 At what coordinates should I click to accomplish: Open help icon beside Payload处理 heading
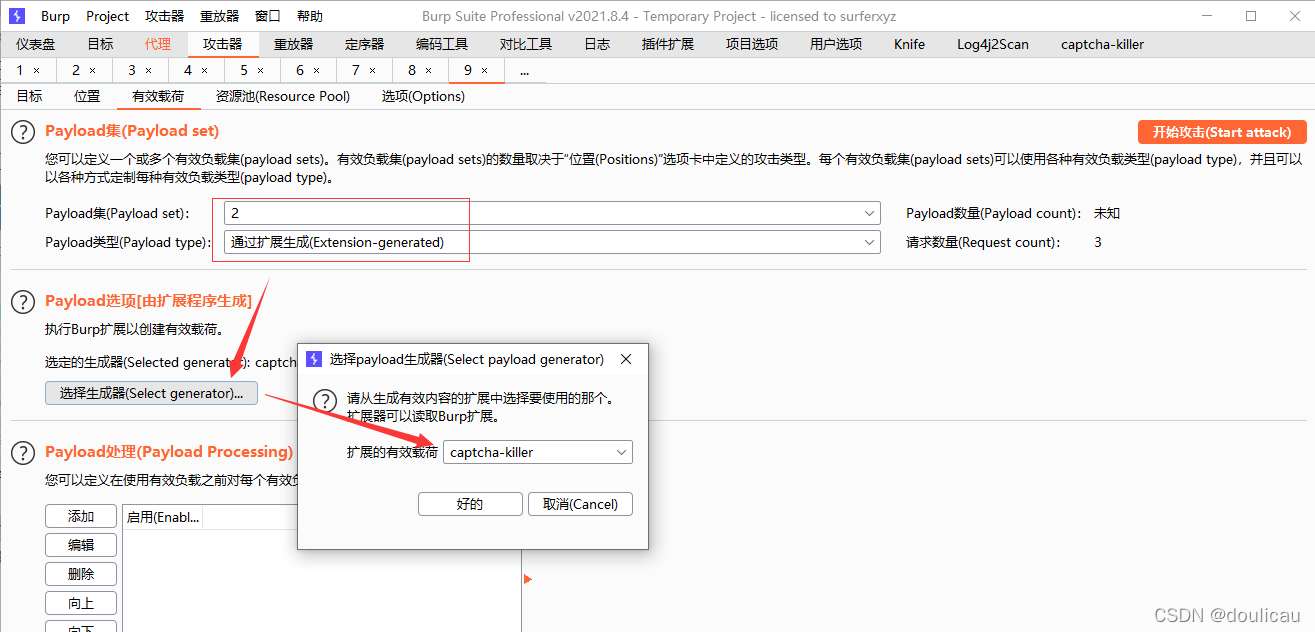(22, 452)
